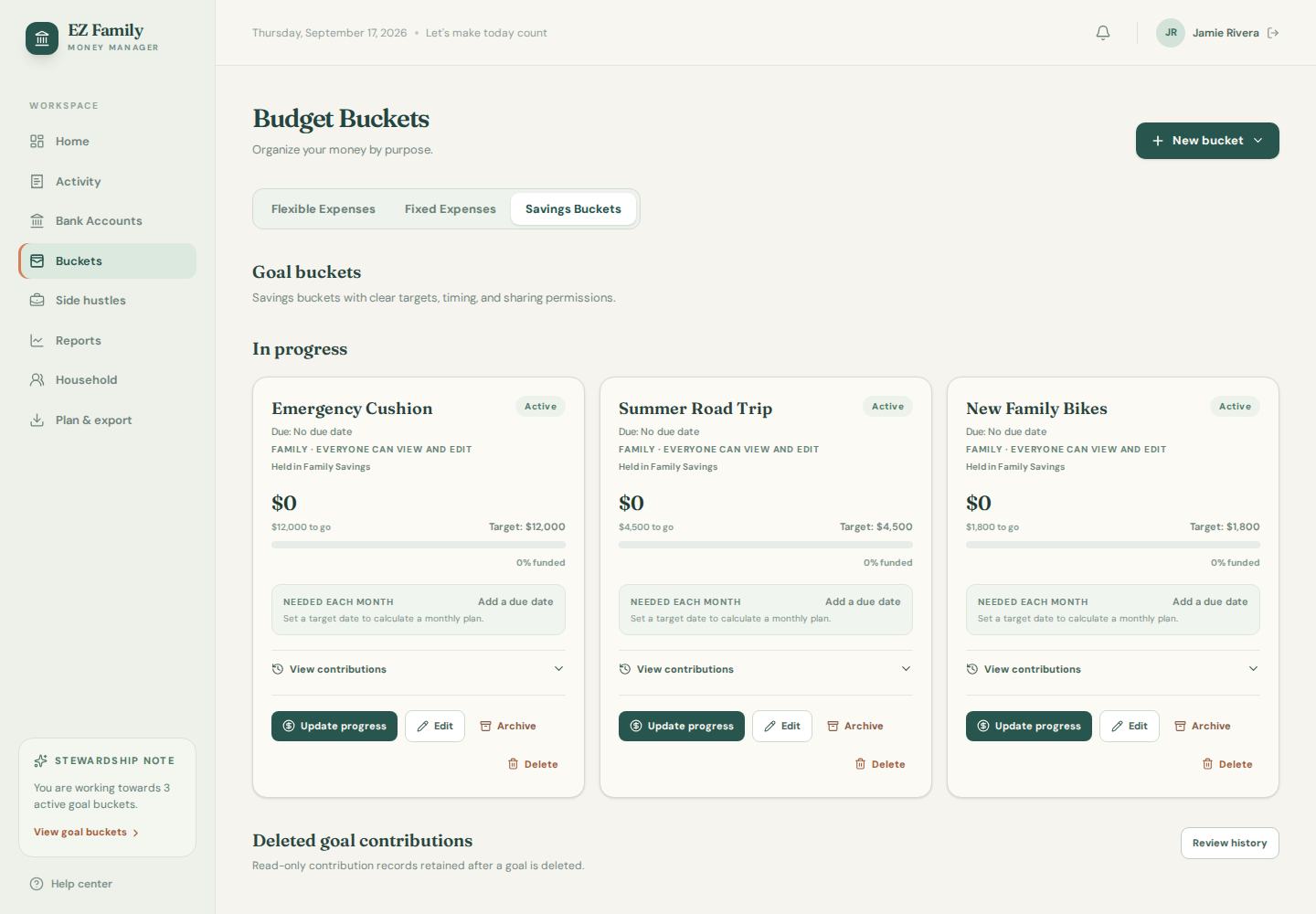Open Bank Accounts page label
The height and width of the screenshot is (914, 1316).
[99, 220]
